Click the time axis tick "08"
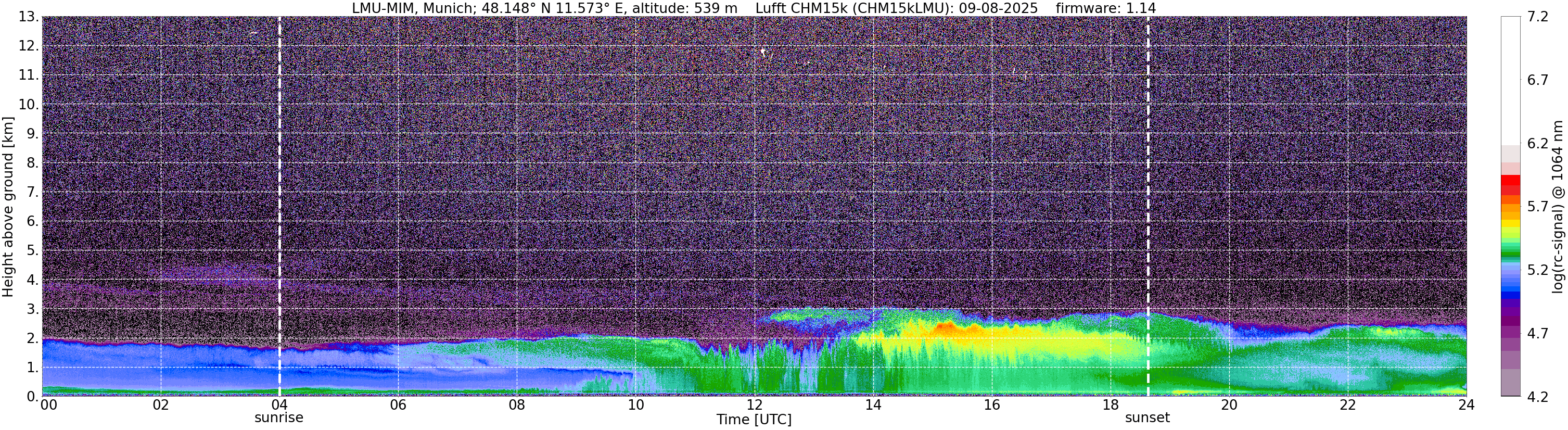 click(517, 405)
